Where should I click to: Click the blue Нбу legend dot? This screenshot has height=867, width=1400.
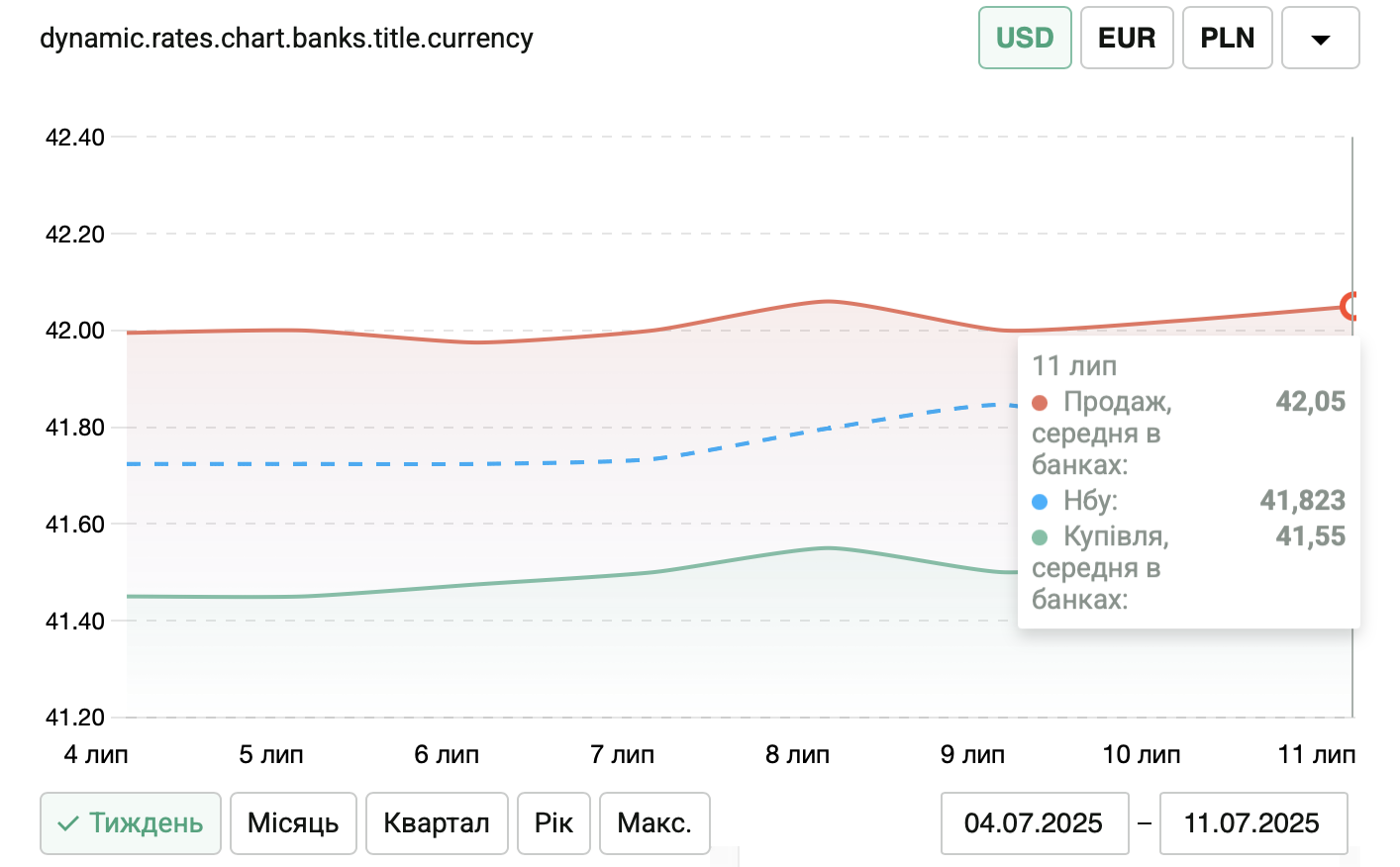pos(1040,502)
